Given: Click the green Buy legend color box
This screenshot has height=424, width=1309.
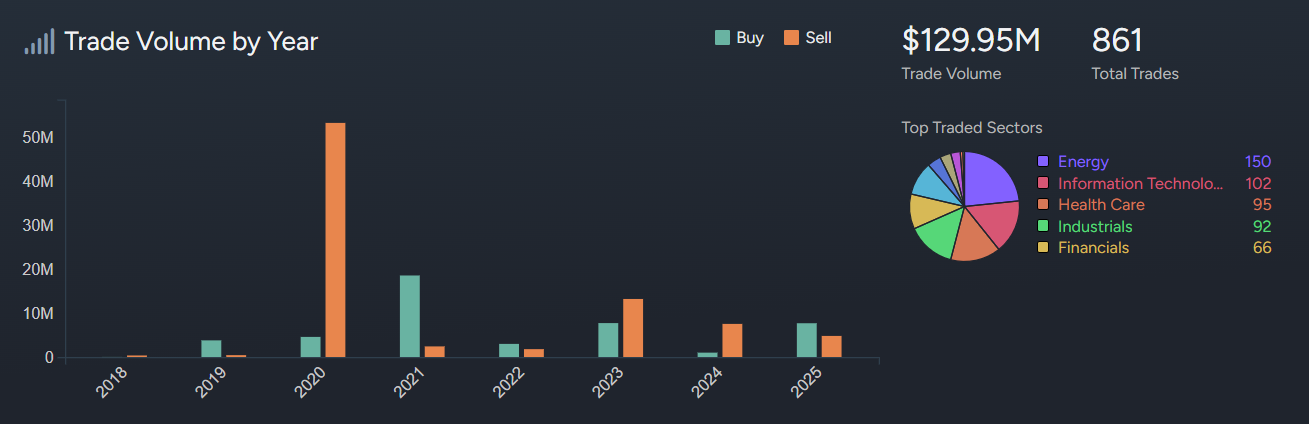Looking at the screenshot, I should tap(722, 38).
